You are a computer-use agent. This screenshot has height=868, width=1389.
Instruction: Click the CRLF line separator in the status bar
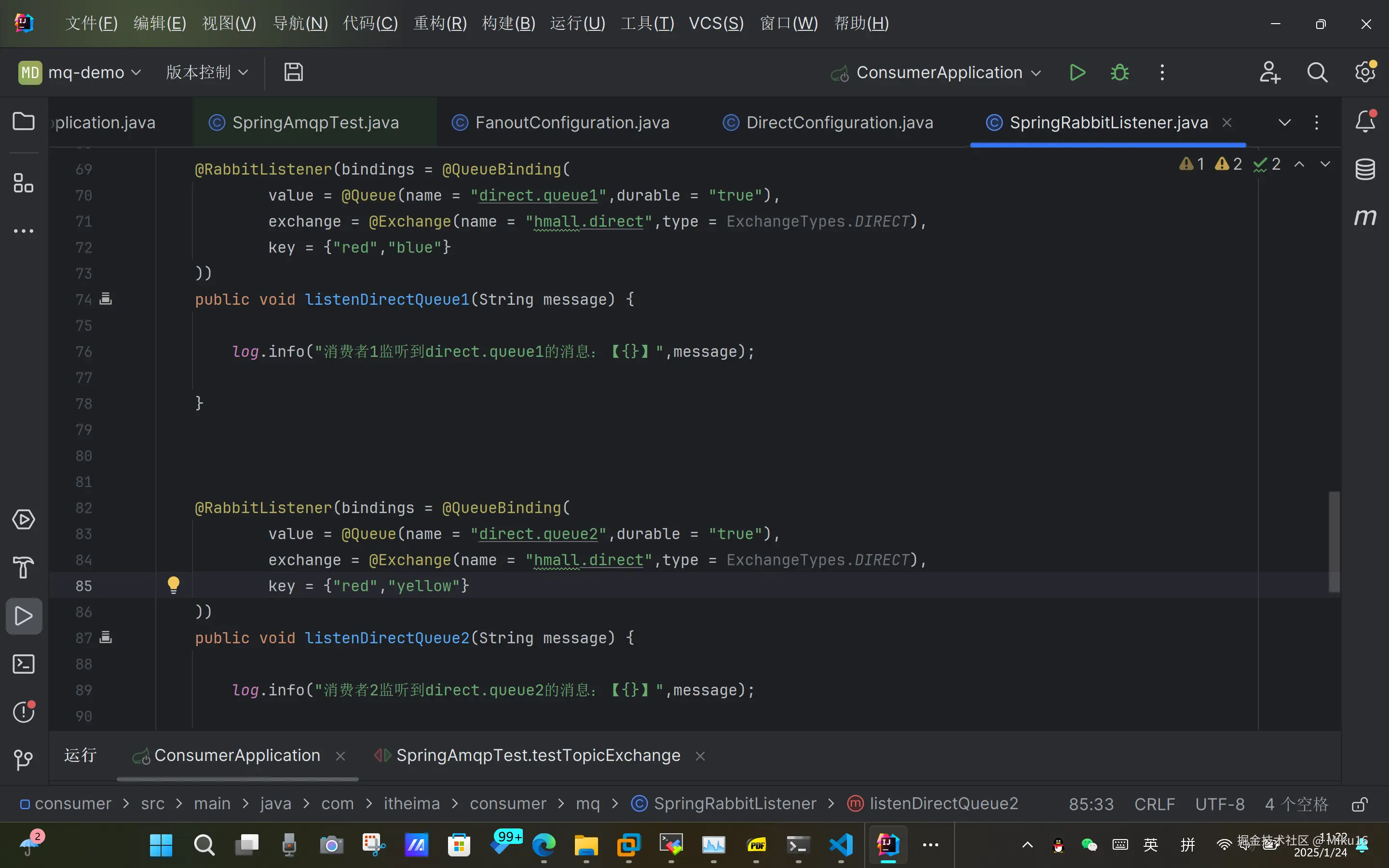(x=1154, y=804)
